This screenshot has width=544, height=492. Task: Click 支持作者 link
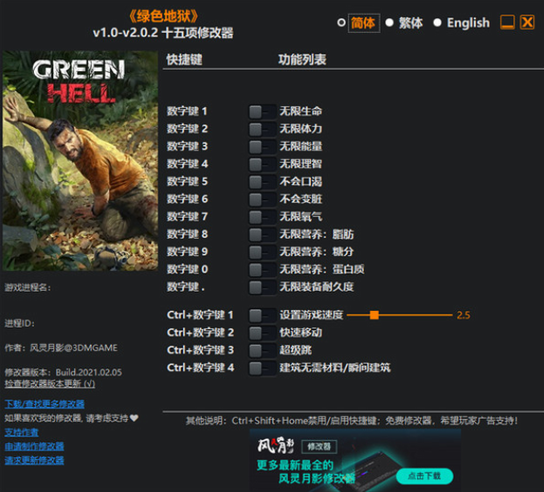(x=22, y=433)
